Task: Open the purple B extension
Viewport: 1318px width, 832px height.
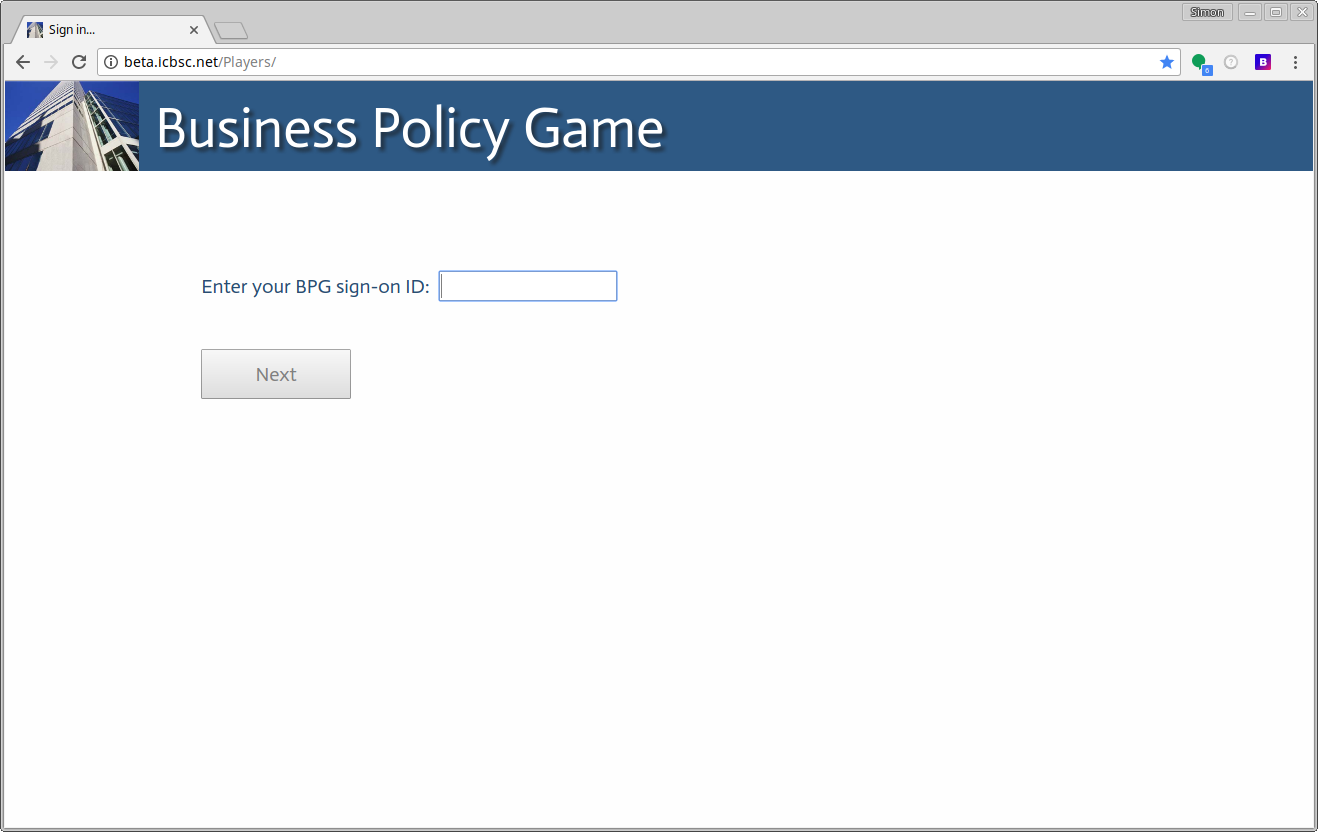Action: tap(1263, 62)
